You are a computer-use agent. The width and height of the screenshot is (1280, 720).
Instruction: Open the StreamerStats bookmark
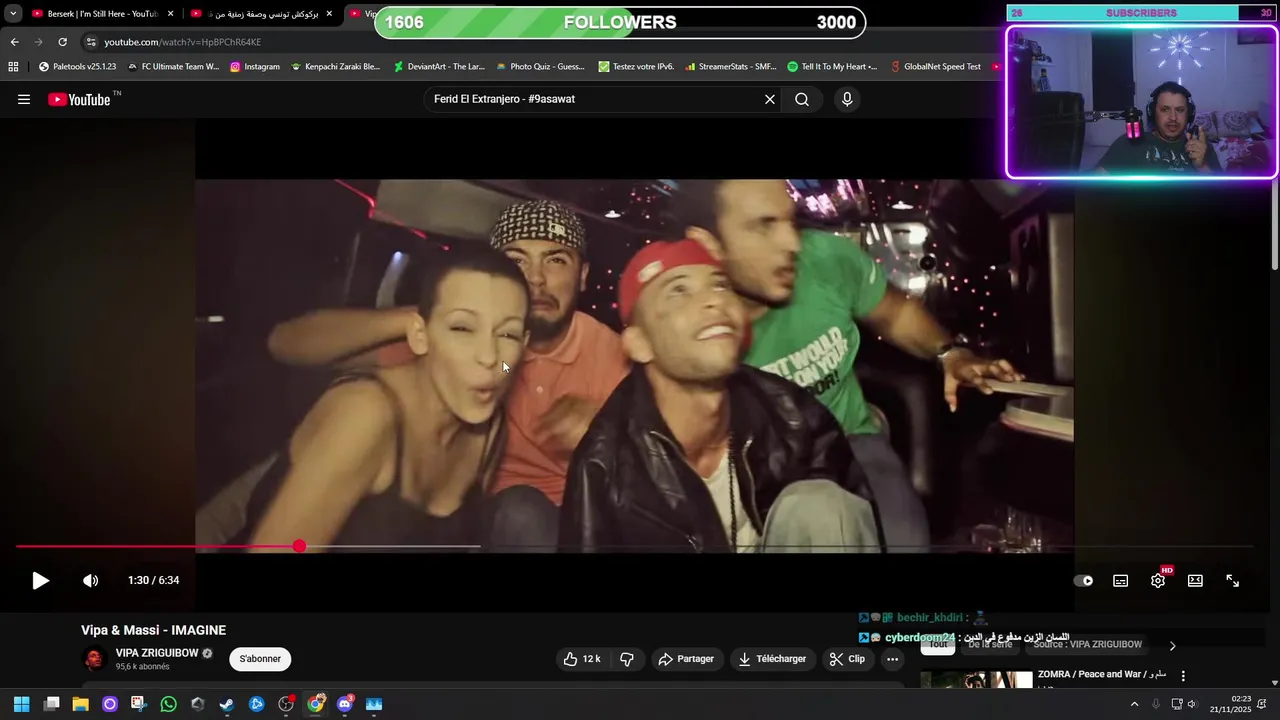coord(731,67)
